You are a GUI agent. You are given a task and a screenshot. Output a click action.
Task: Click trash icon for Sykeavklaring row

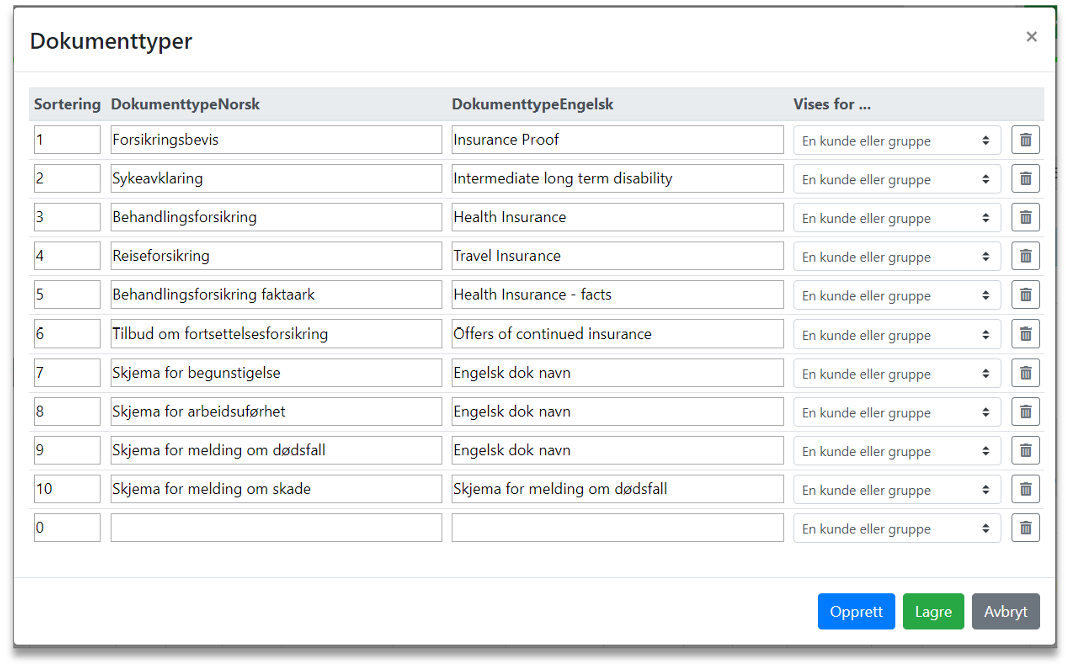coord(1025,179)
